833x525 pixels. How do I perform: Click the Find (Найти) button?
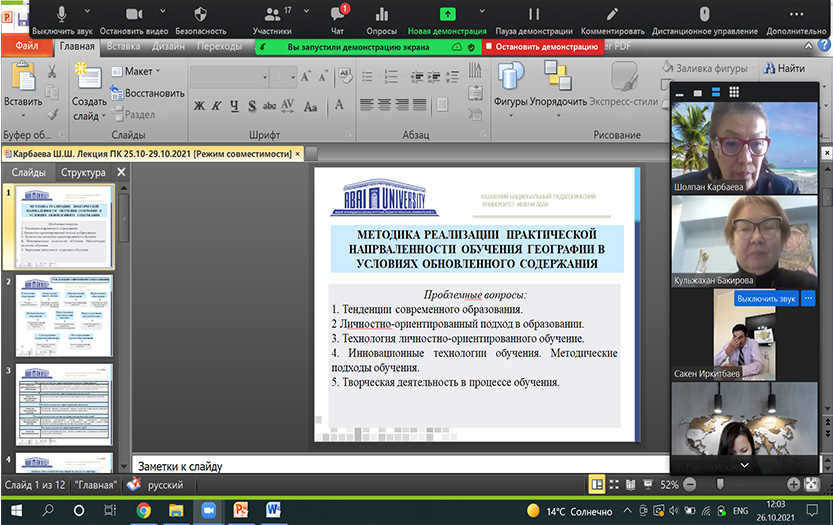tap(784, 69)
